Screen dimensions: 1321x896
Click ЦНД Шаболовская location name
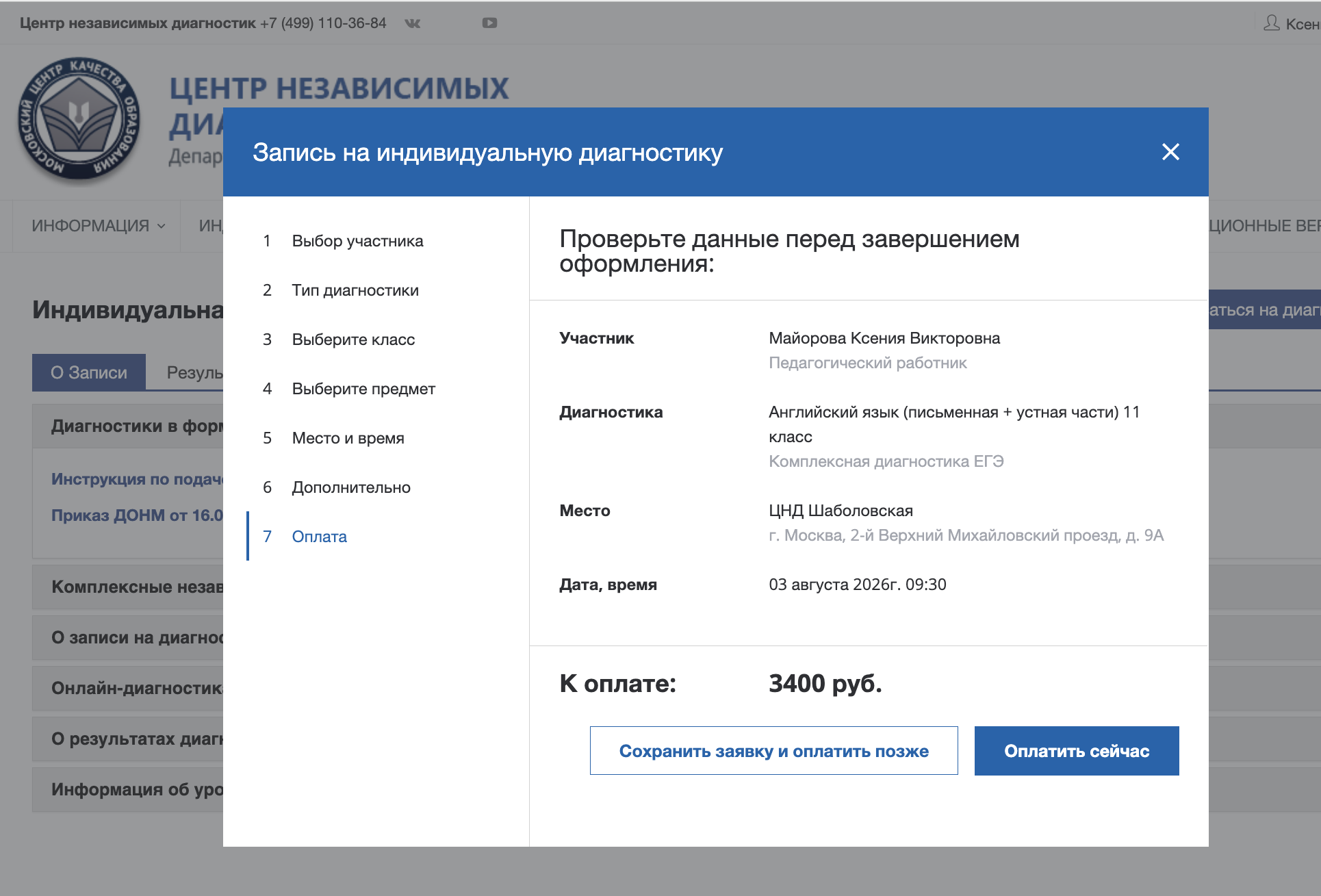coord(841,511)
